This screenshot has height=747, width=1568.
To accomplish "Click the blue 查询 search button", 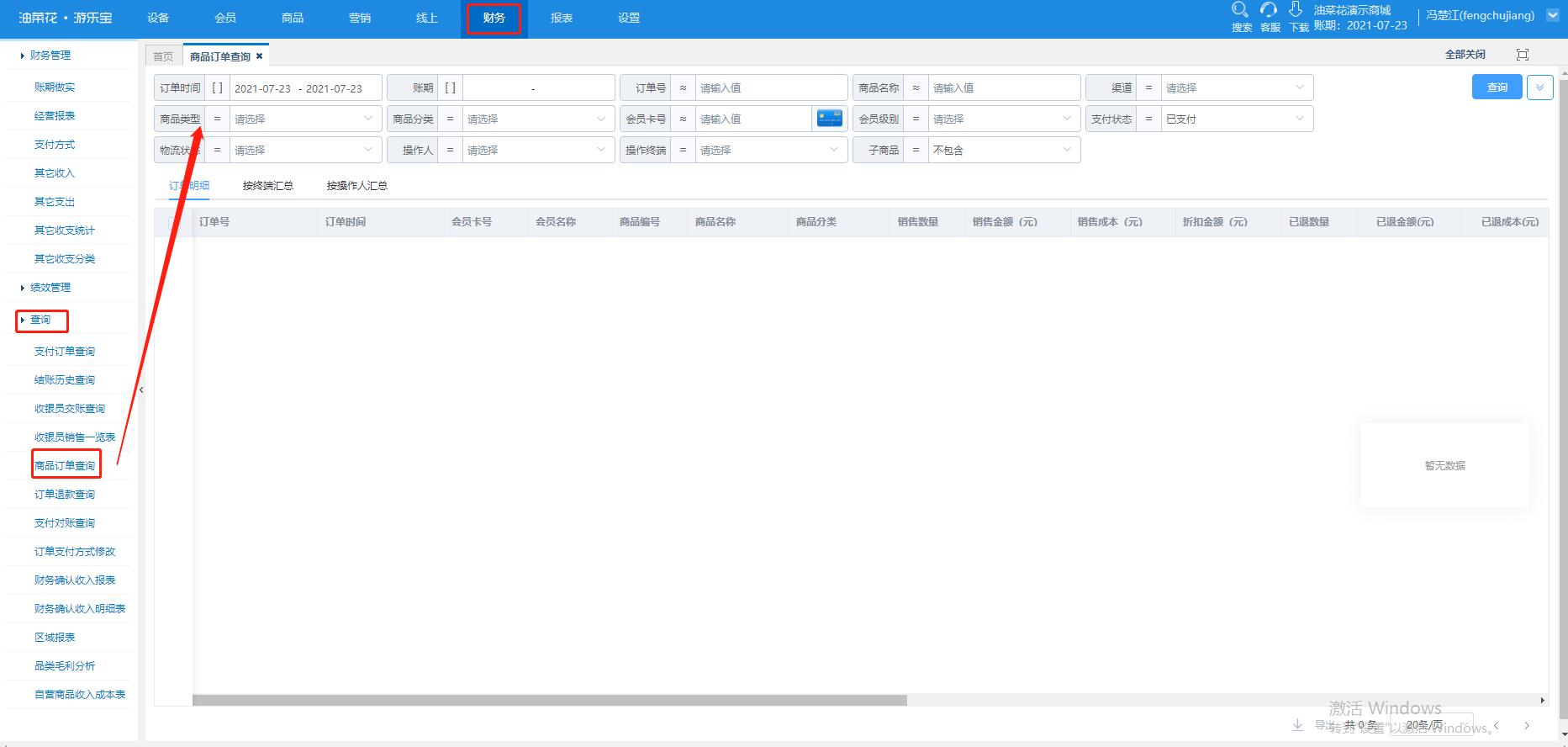I will (x=1497, y=87).
